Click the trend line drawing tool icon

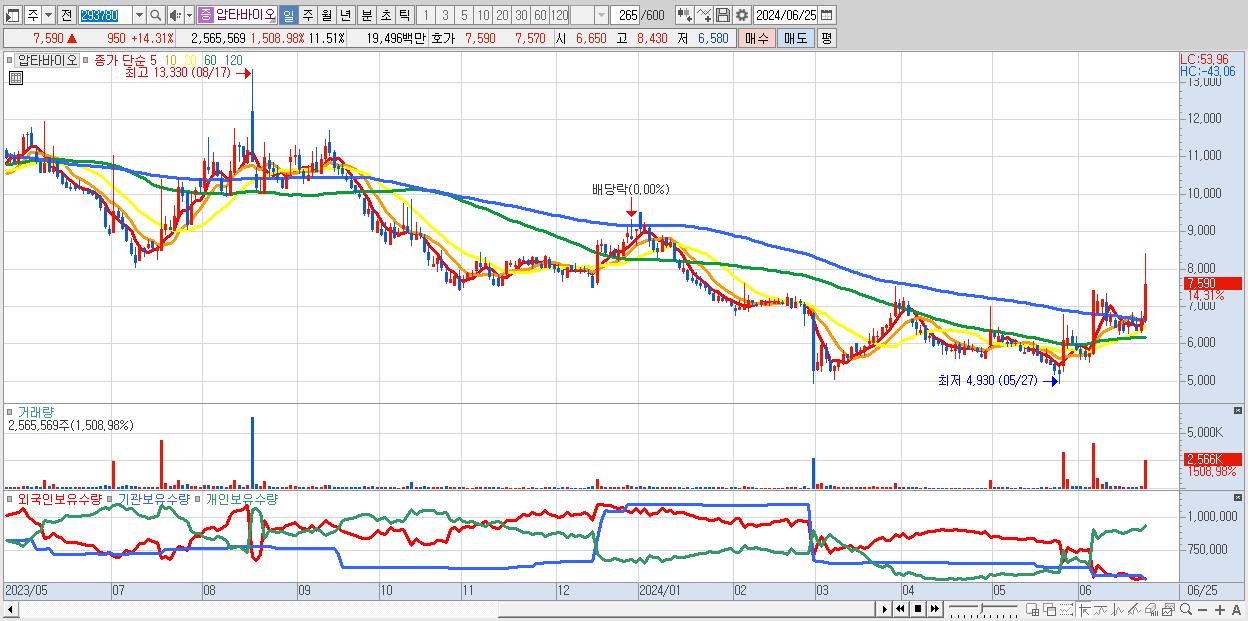point(1135,610)
